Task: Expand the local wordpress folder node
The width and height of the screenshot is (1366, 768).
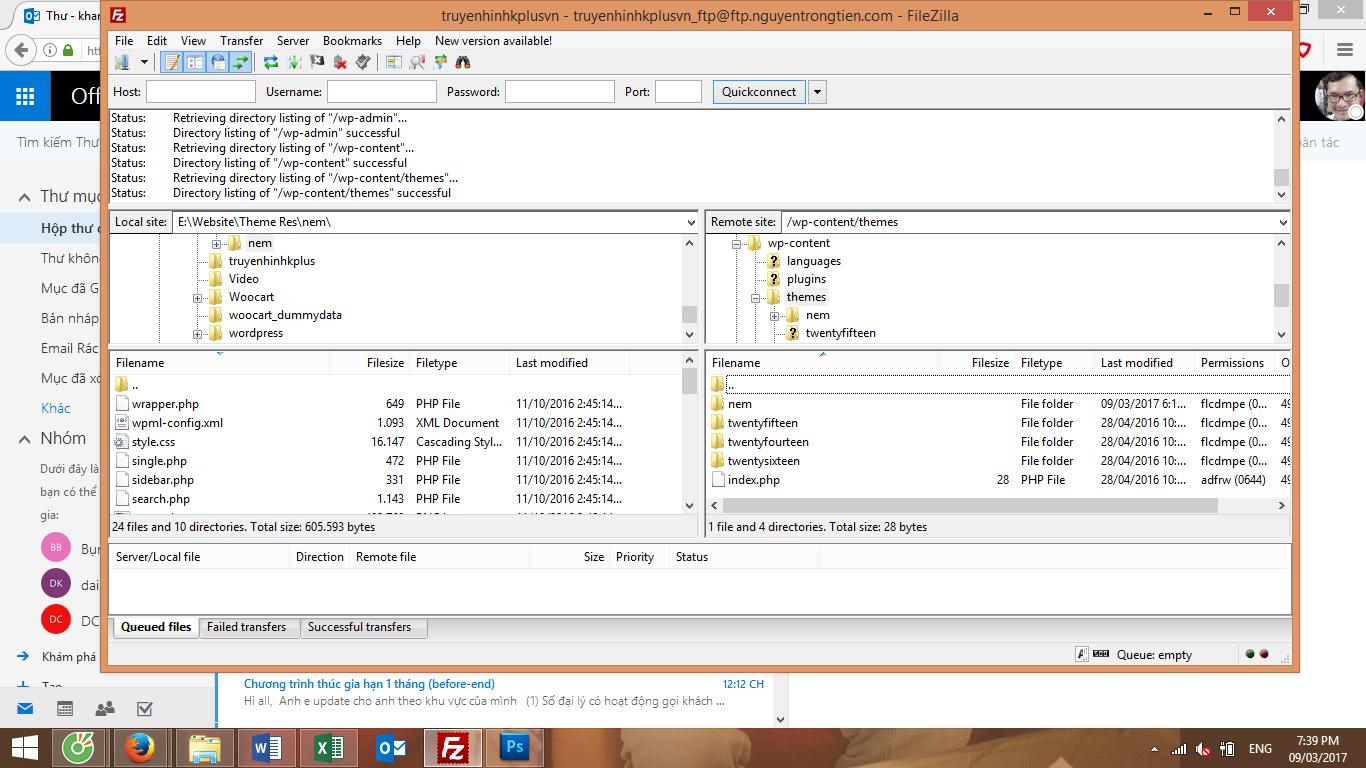Action: tap(197, 333)
